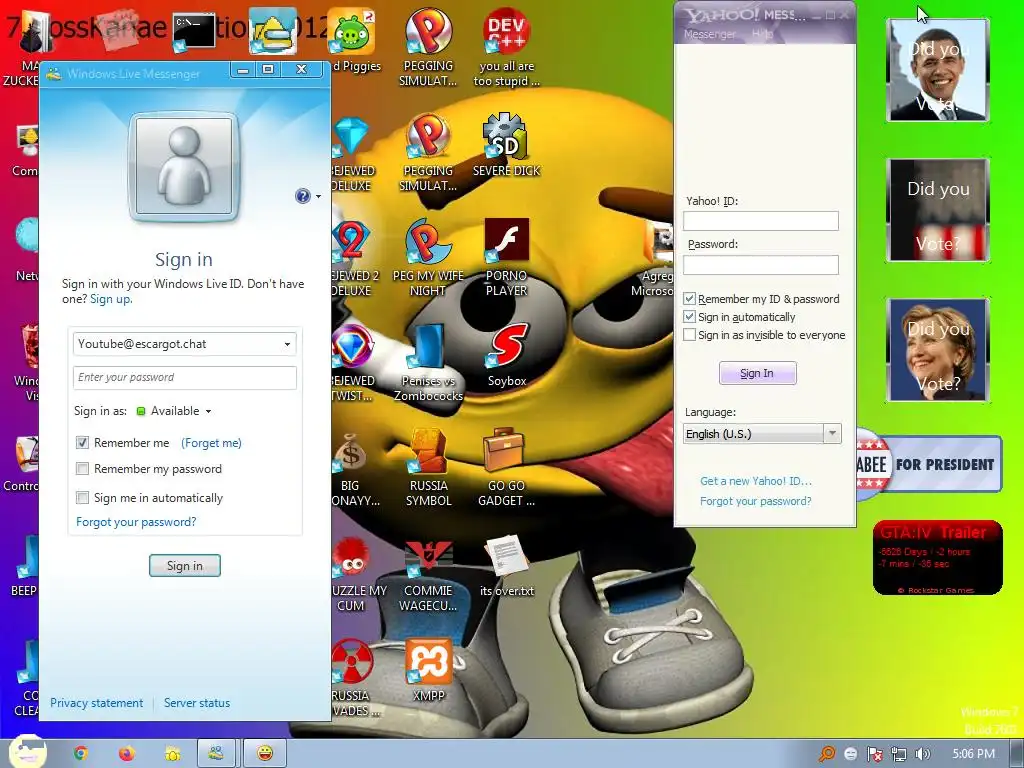This screenshot has width=1024, height=768.
Task: Click the Windows Live Messenger taskbar button
Action: coord(216,753)
